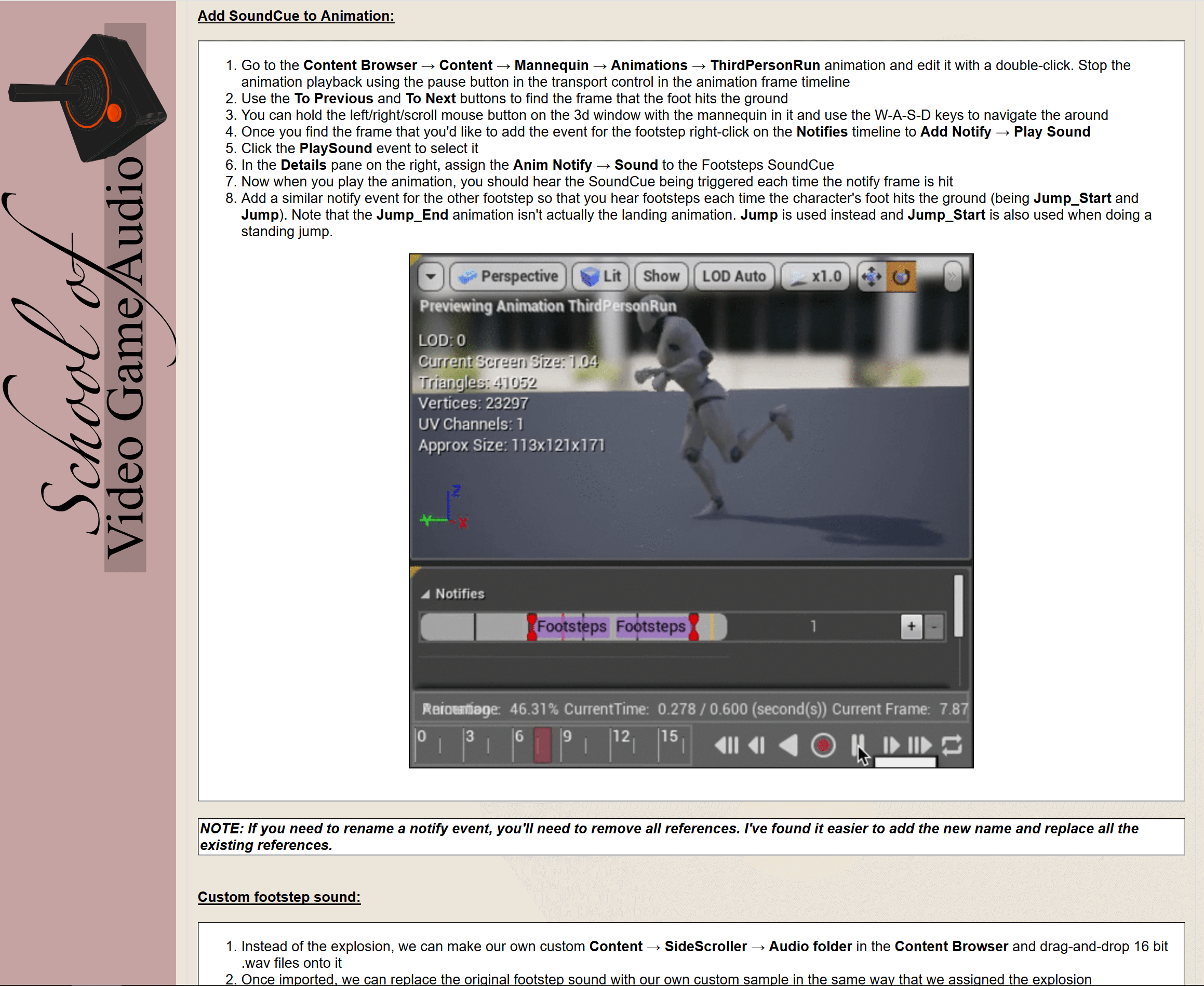The height and width of the screenshot is (986, 1204).
Task: Open the Perspective viewport type menu
Action: pos(509,277)
